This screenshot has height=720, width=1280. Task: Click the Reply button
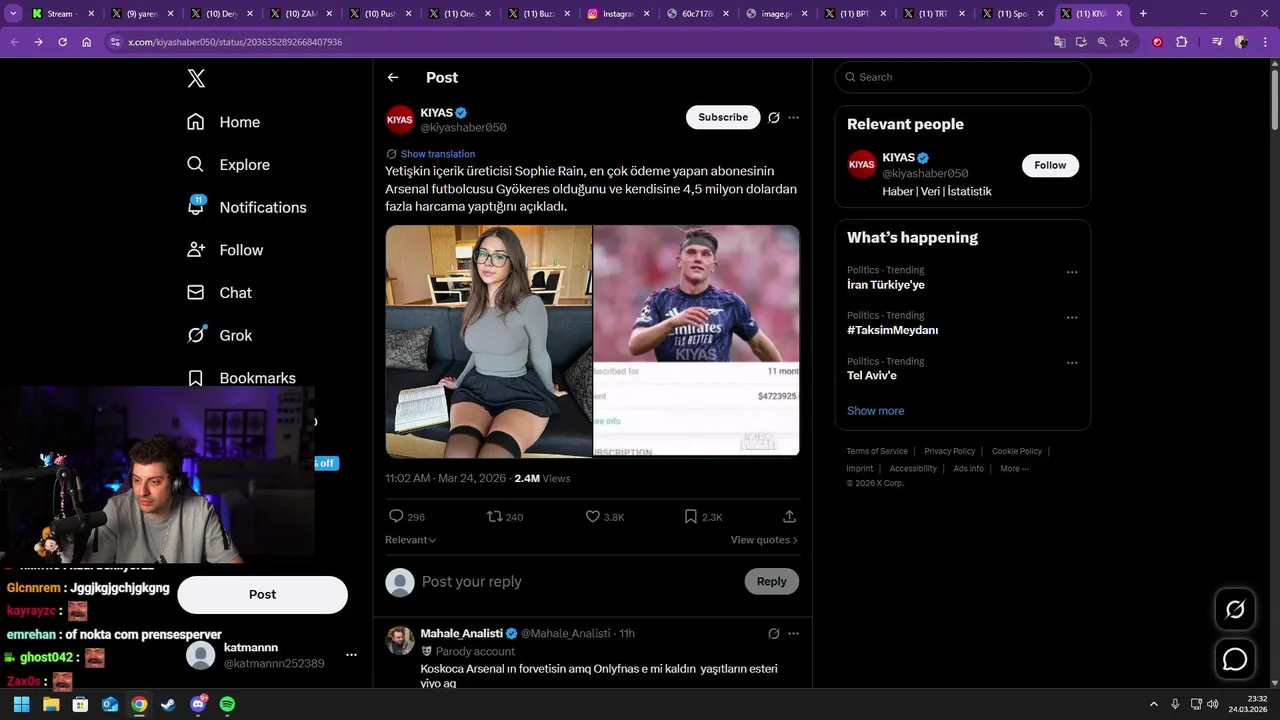(772, 582)
